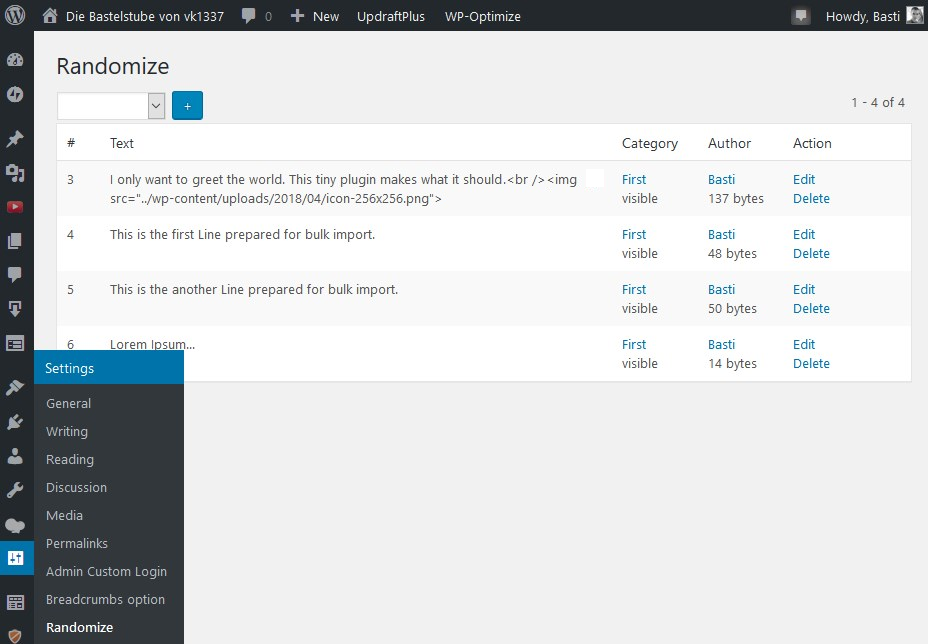Image resolution: width=928 pixels, height=644 pixels.
Task: Open the category filter dropdown
Action: coord(111,106)
